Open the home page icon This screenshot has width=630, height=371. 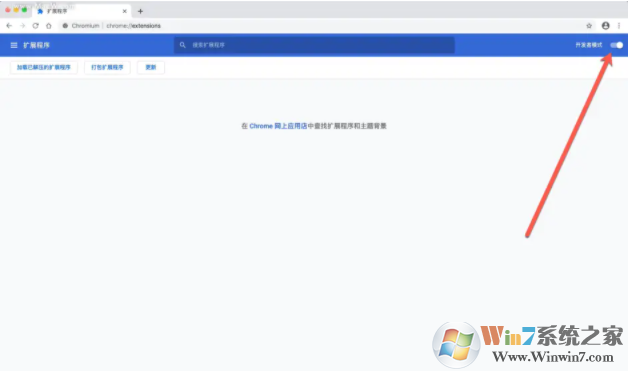[x=49, y=26]
